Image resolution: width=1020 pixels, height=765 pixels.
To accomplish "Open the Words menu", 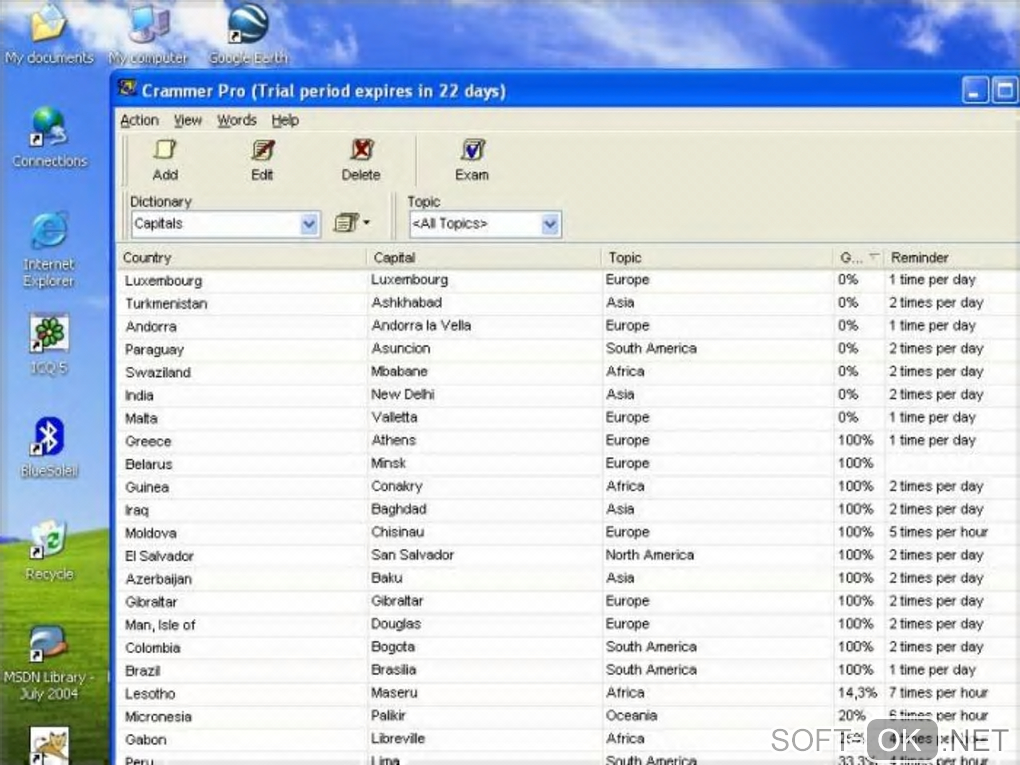I will (237, 120).
